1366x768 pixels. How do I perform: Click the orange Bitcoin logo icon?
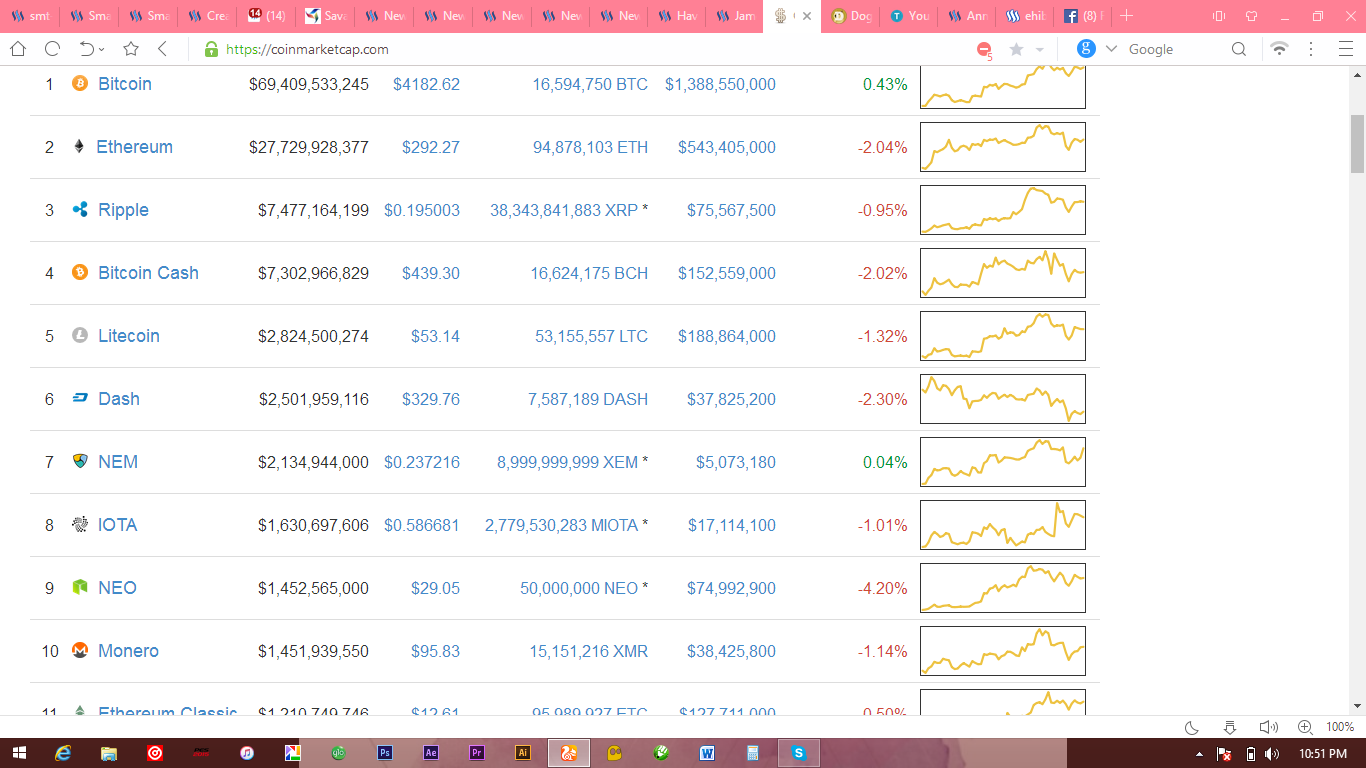point(80,84)
